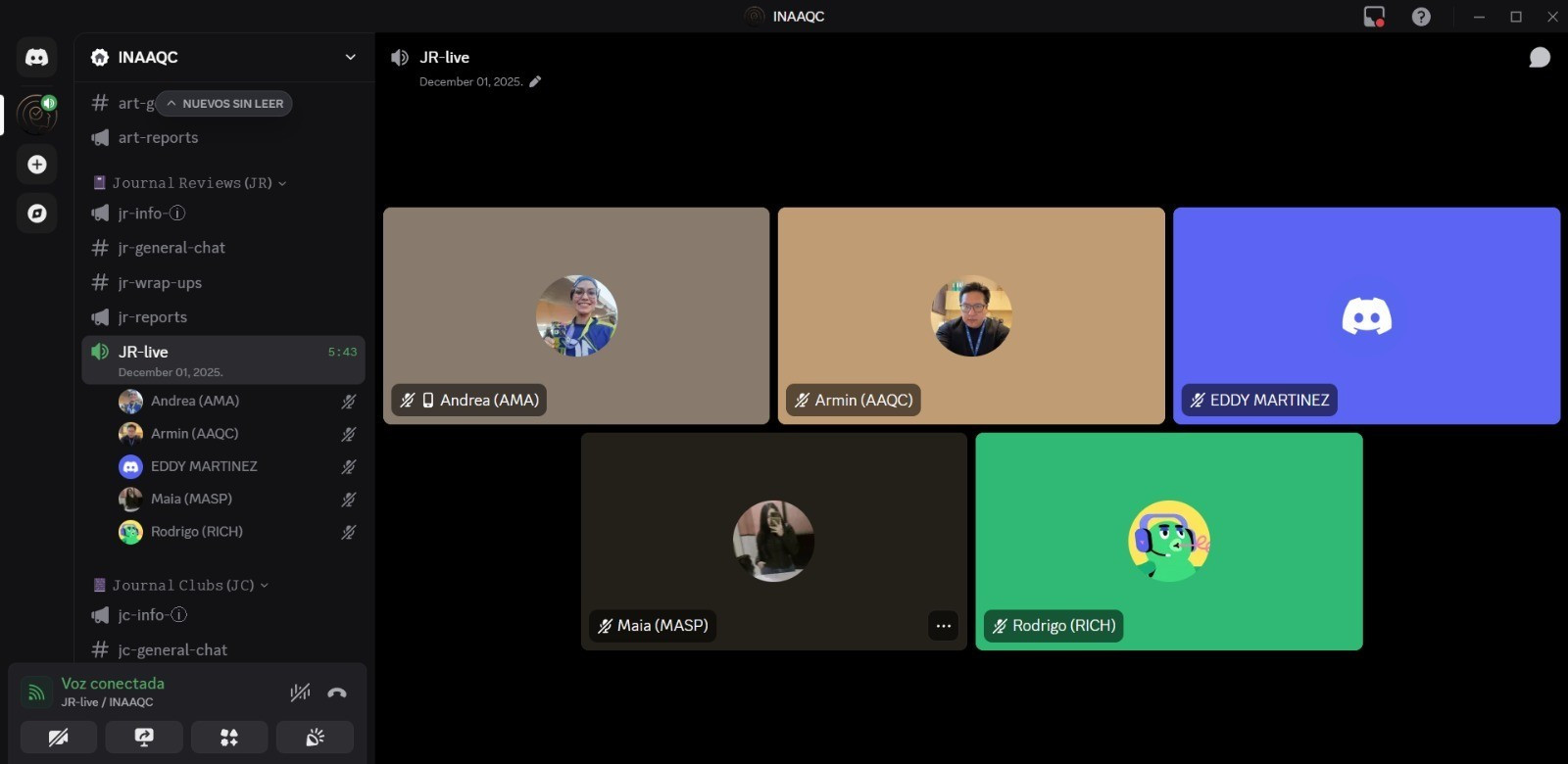Jump to unread via NUEVOS SIN LEER

[x=224, y=104]
